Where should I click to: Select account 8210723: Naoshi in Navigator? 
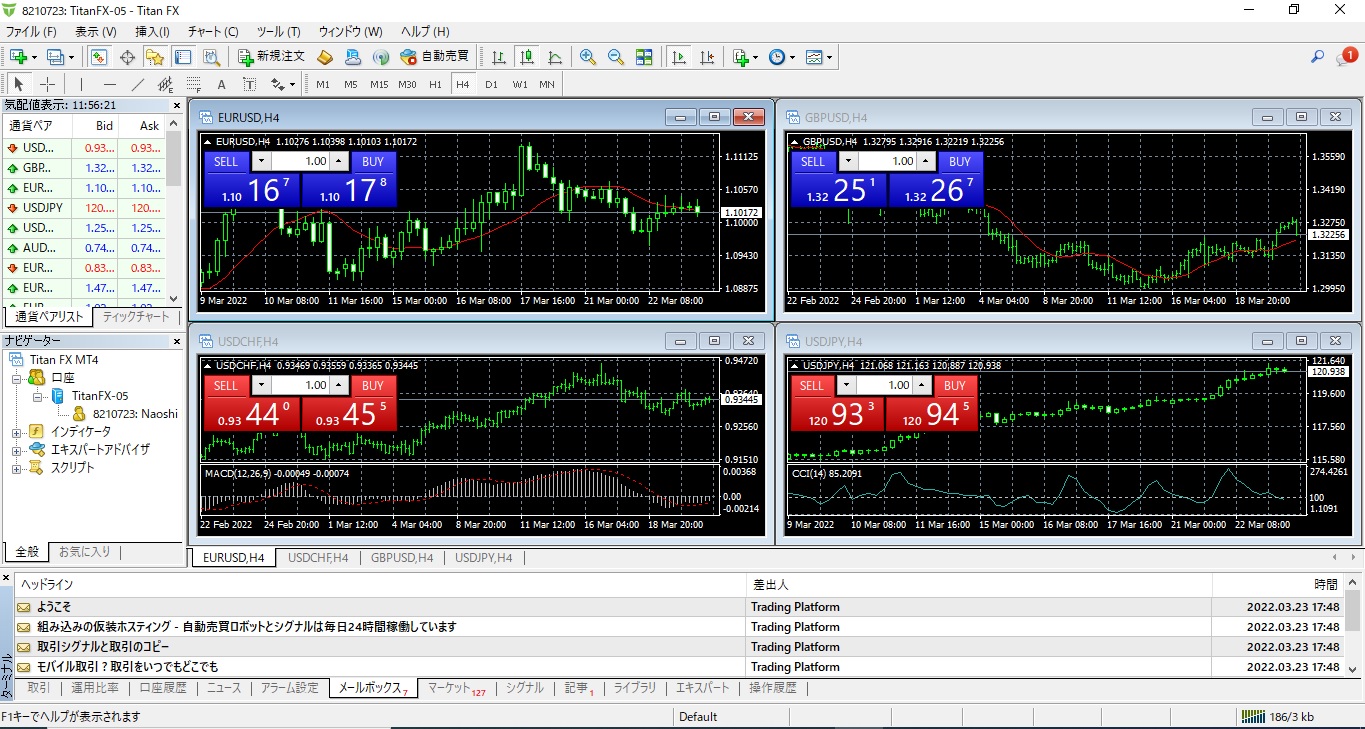point(135,413)
